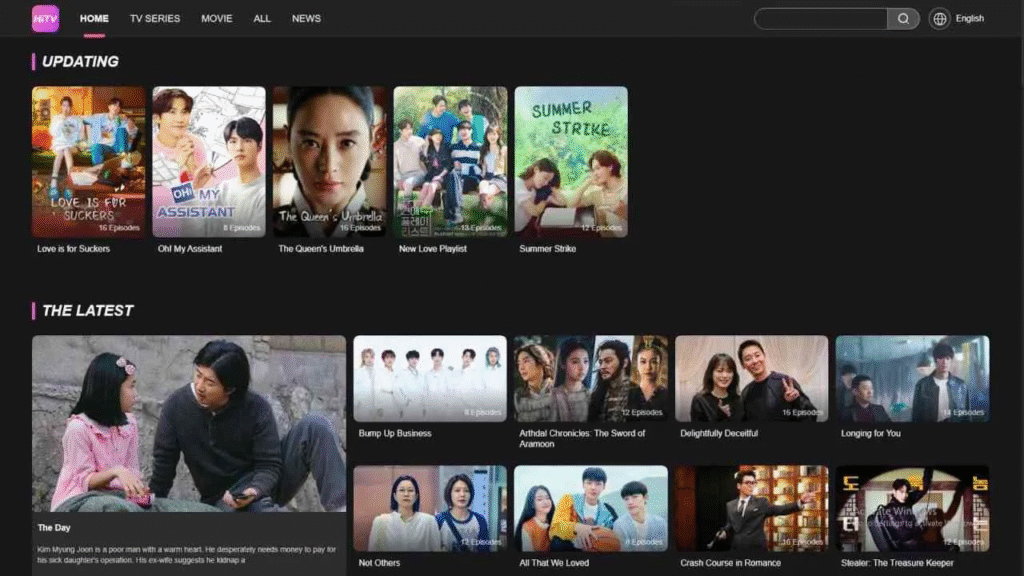This screenshot has width=1024, height=576.
Task: Open the TV SERIES tab
Action: [155, 18]
